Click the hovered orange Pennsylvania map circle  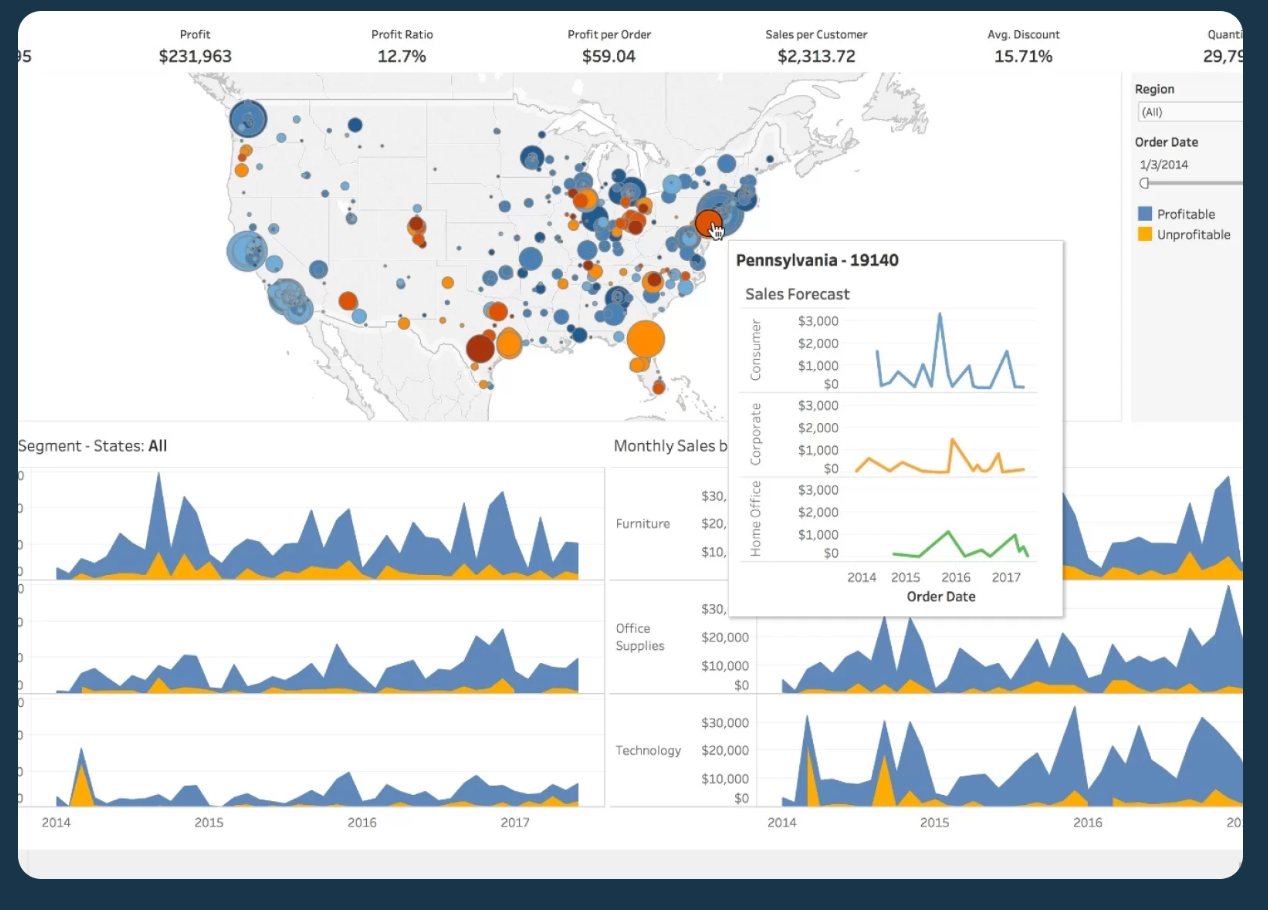707,221
